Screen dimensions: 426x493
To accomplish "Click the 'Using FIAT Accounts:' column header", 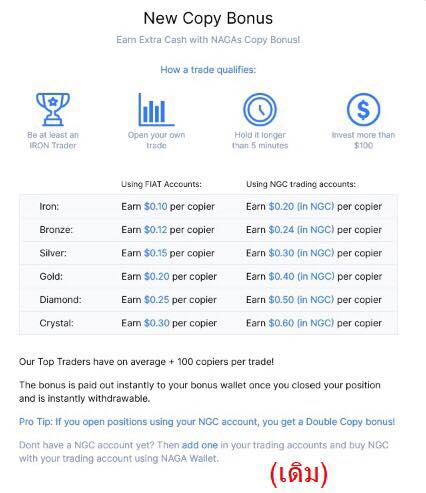I will click(x=161, y=184).
